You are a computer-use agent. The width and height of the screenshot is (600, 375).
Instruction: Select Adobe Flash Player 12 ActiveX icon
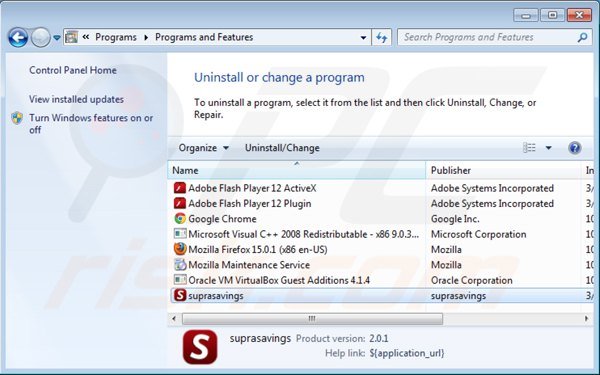tap(180, 188)
